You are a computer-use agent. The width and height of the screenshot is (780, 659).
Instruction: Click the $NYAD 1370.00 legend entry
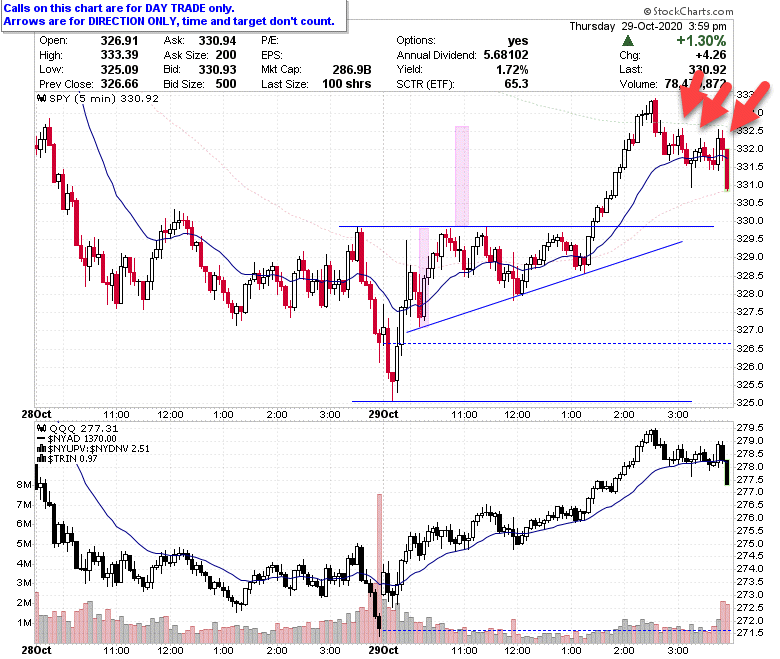click(82, 439)
